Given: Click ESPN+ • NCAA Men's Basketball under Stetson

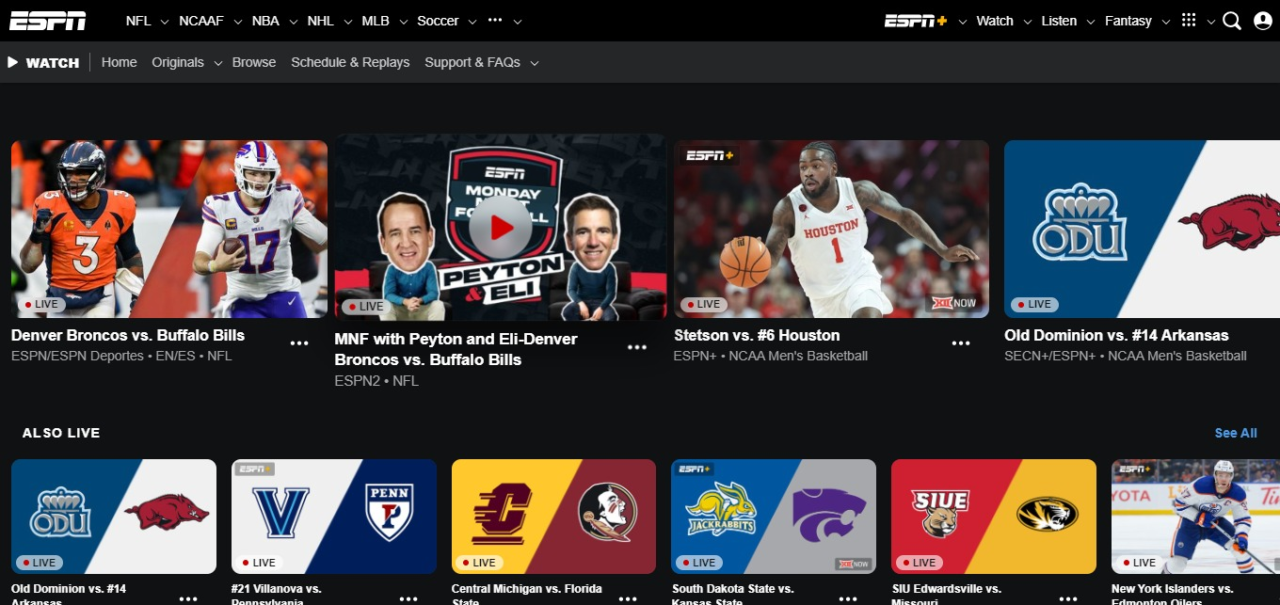Looking at the screenshot, I should pos(771,356).
